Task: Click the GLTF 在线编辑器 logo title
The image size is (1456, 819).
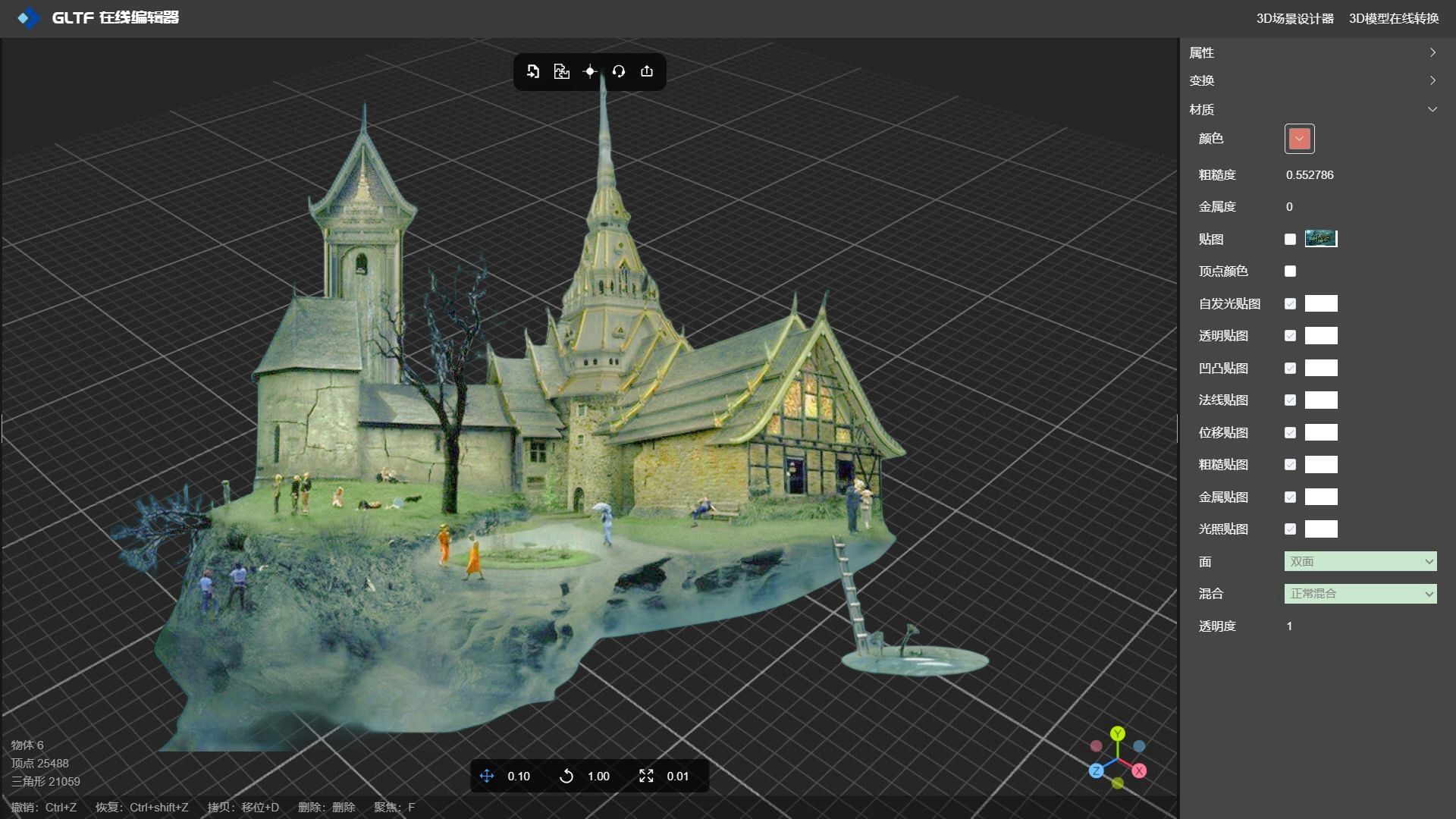Action: tap(115, 17)
